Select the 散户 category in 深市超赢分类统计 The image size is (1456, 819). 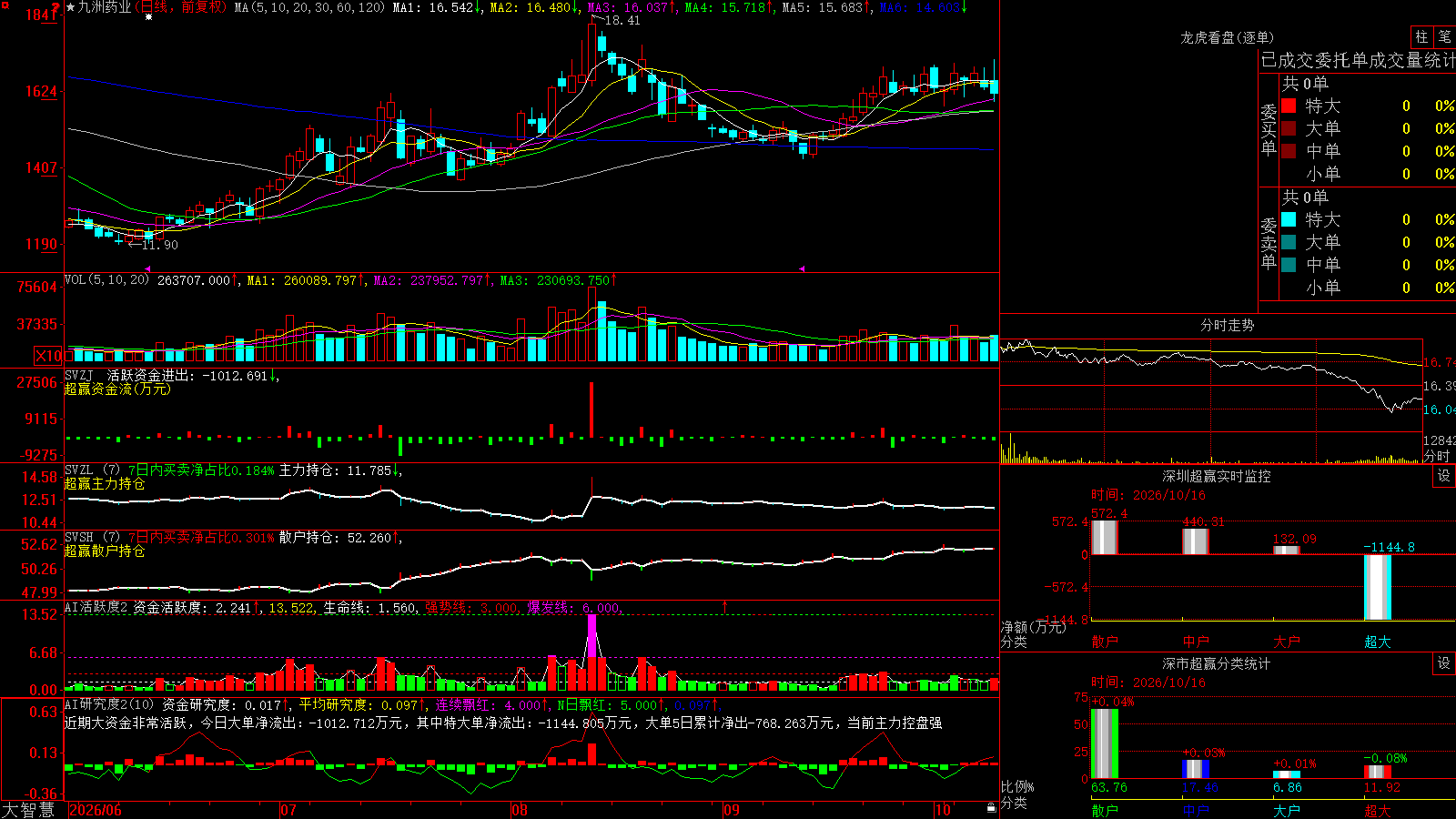(x=1105, y=810)
